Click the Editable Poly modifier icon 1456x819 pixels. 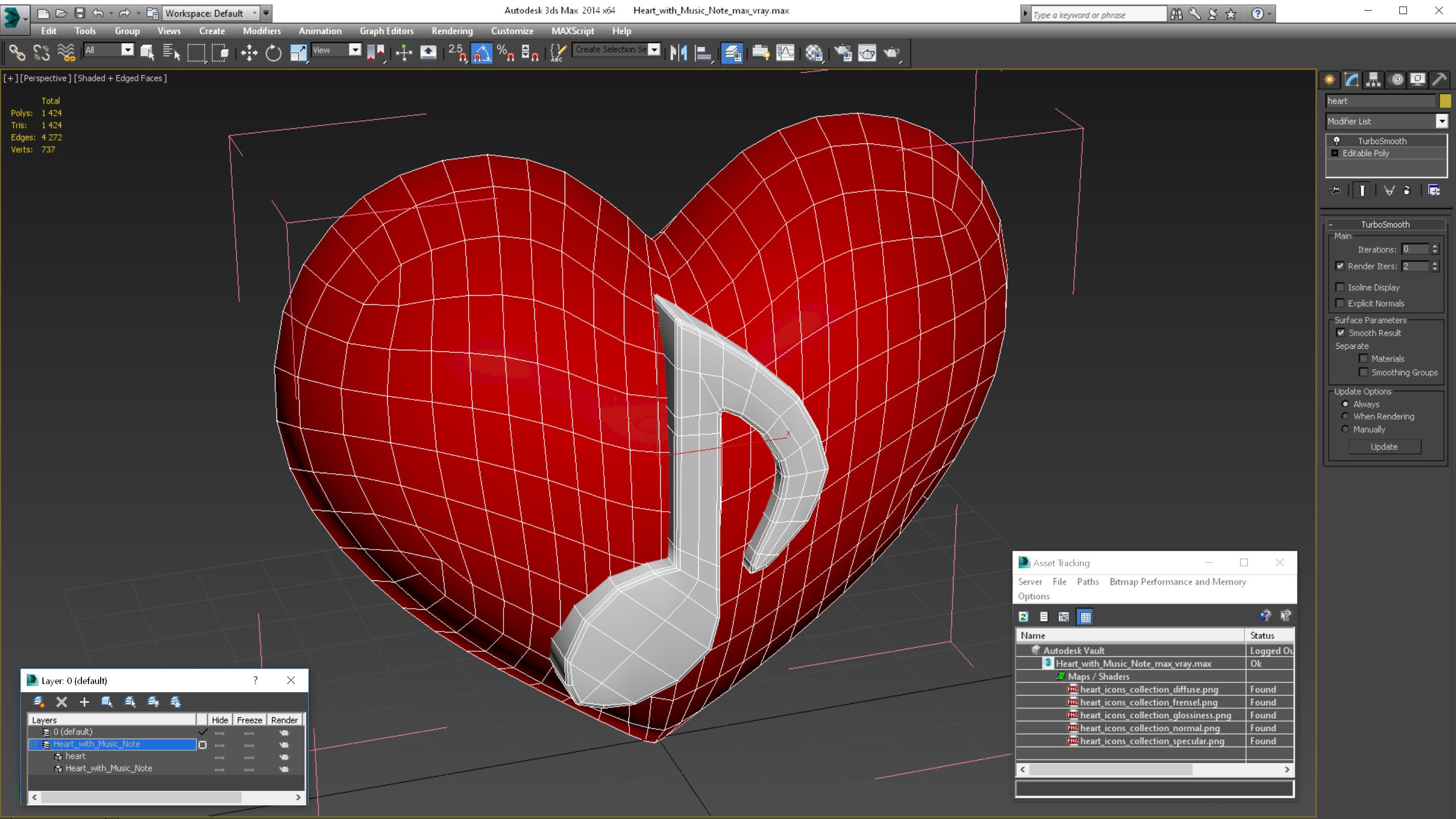[1336, 153]
